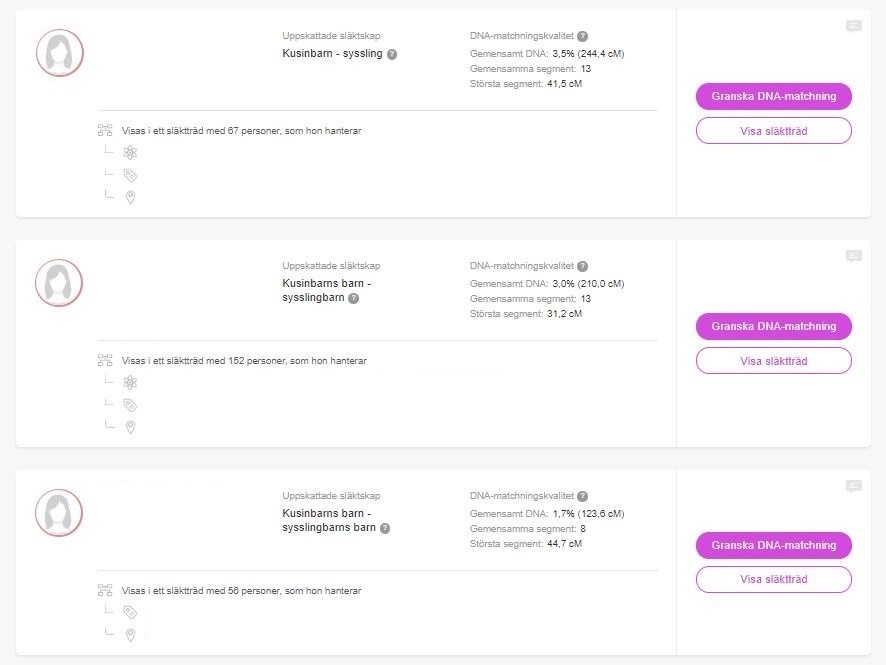
Task: Click the help icon next to "Kusinbarn - syssling"
Action: pyautogui.click(x=390, y=53)
